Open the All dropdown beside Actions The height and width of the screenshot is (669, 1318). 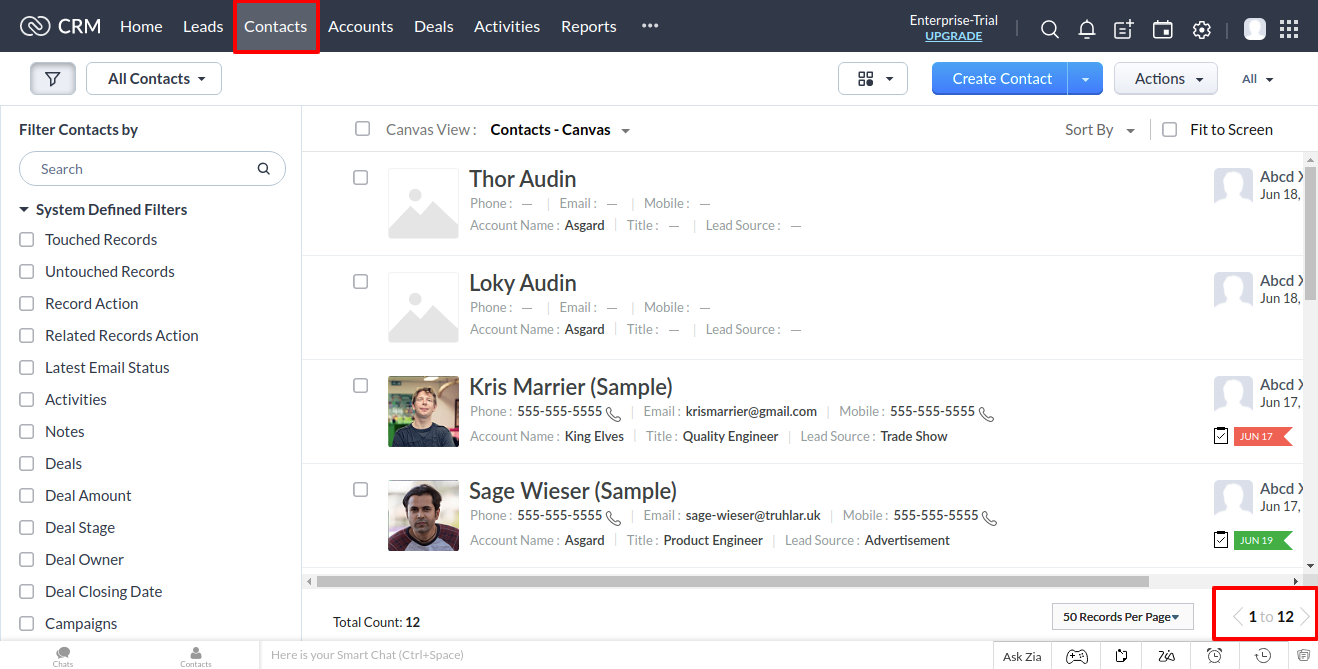pyautogui.click(x=1257, y=79)
